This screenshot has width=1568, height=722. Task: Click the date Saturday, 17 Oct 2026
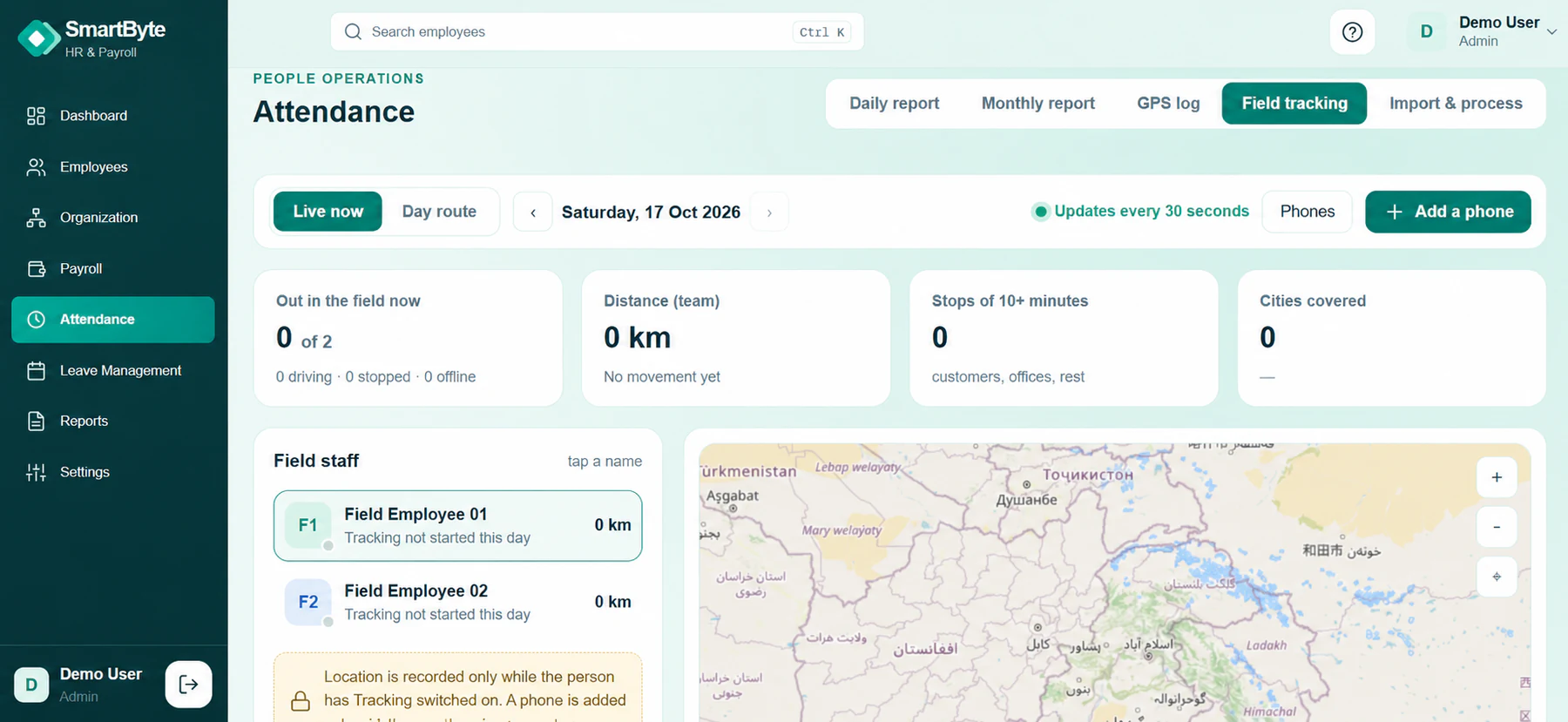click(651, 213)
